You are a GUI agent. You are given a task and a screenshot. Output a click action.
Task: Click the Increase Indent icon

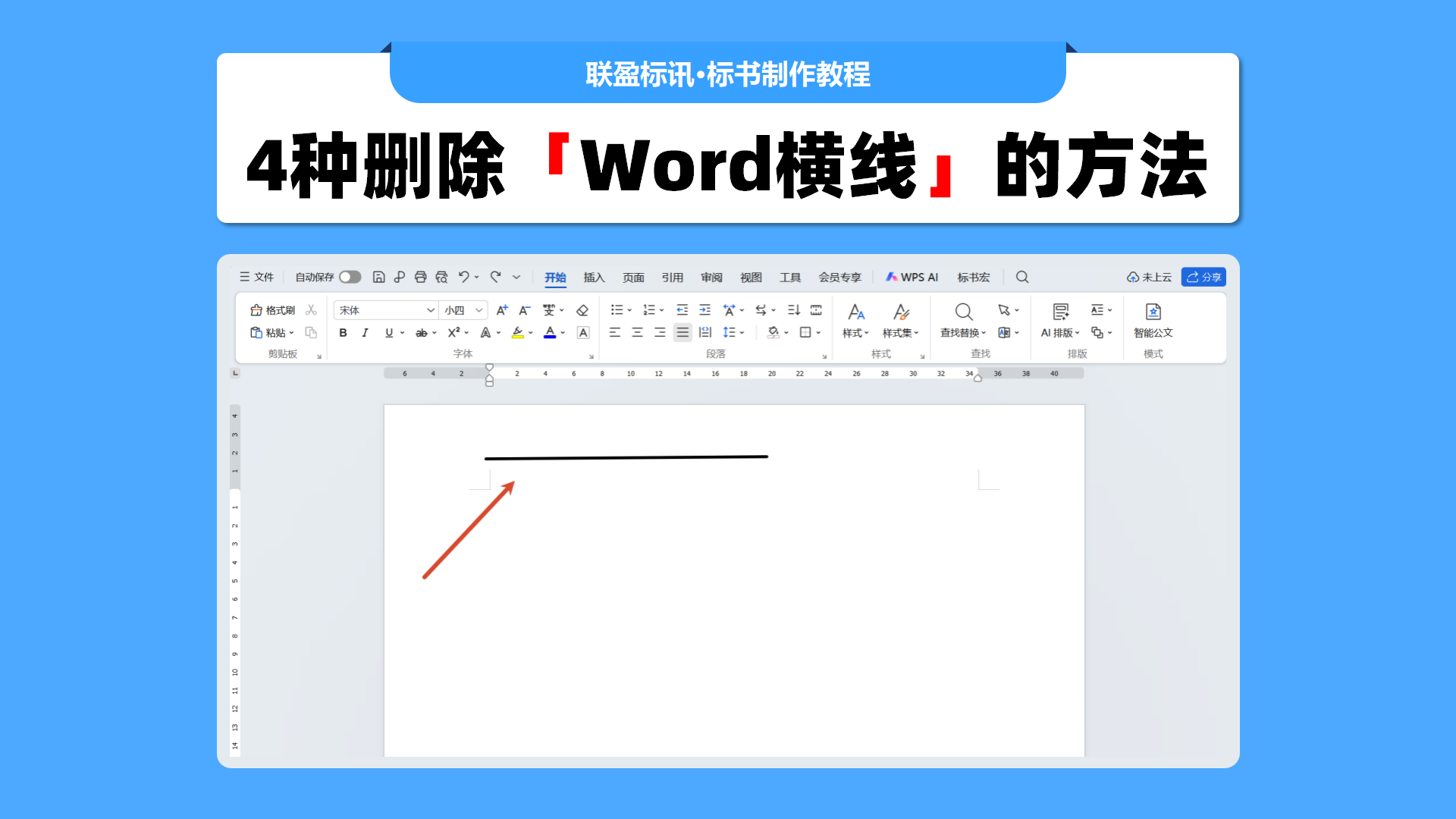(x=705, y=309)
